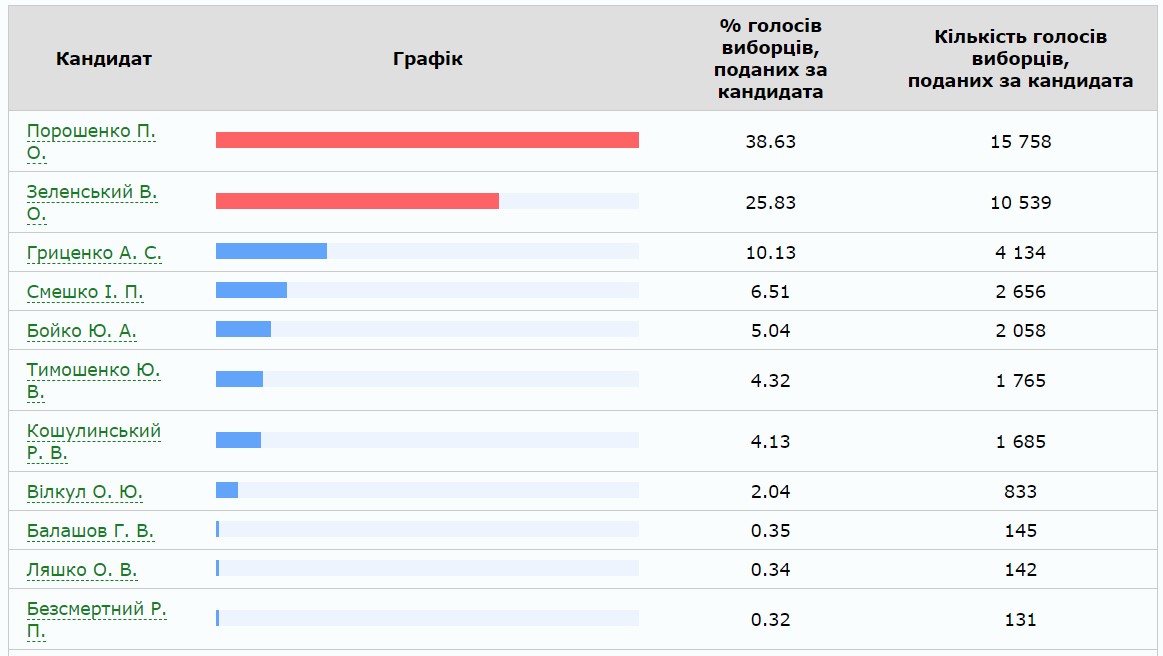Click Тимошенко Ю. В. candidate name
Image resolution: width=1163 pixels, height=656 pixels.
coord(93,370)
